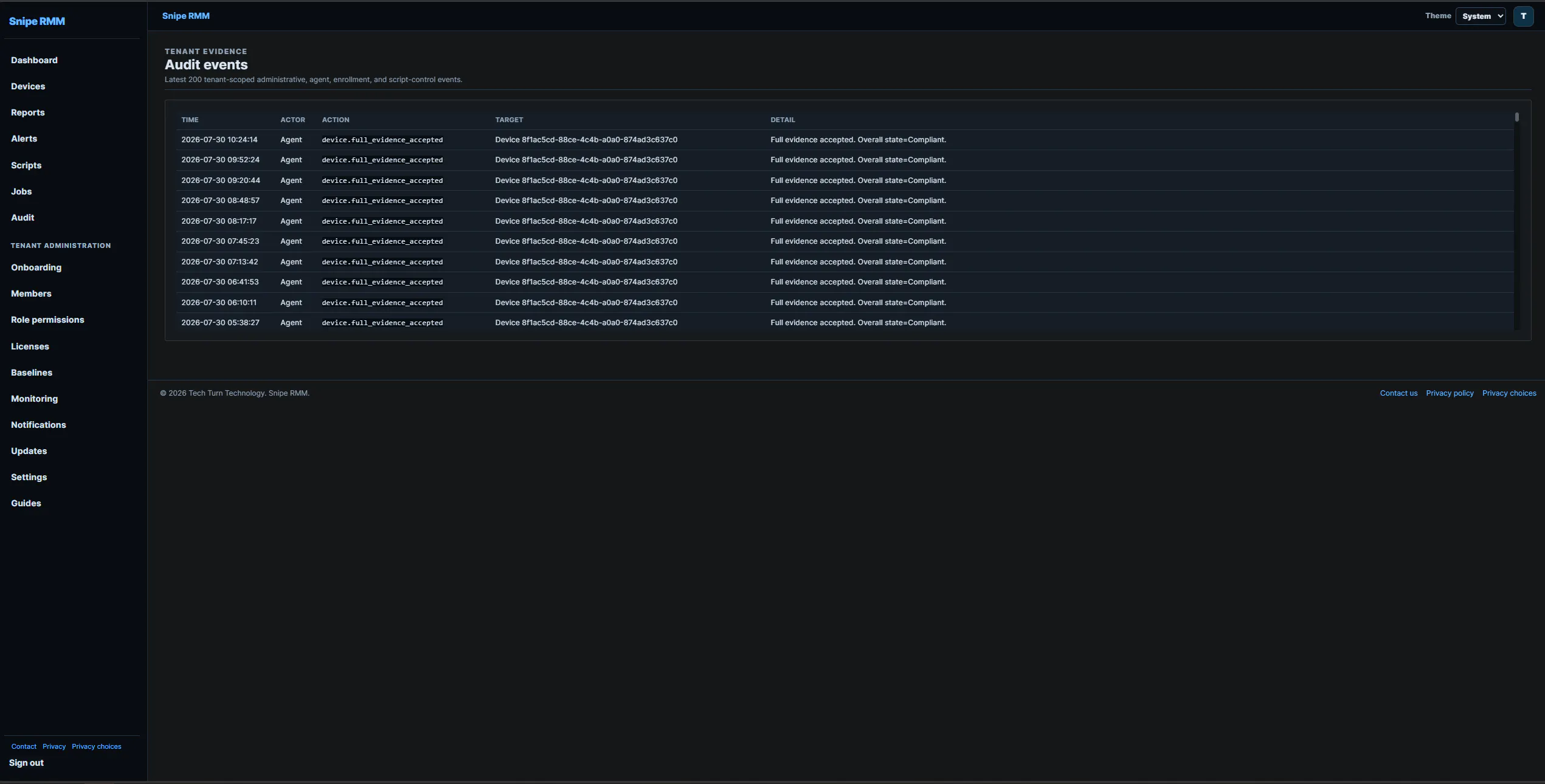
Task: Open the Monitoring page
Action: tap(34, 399)
